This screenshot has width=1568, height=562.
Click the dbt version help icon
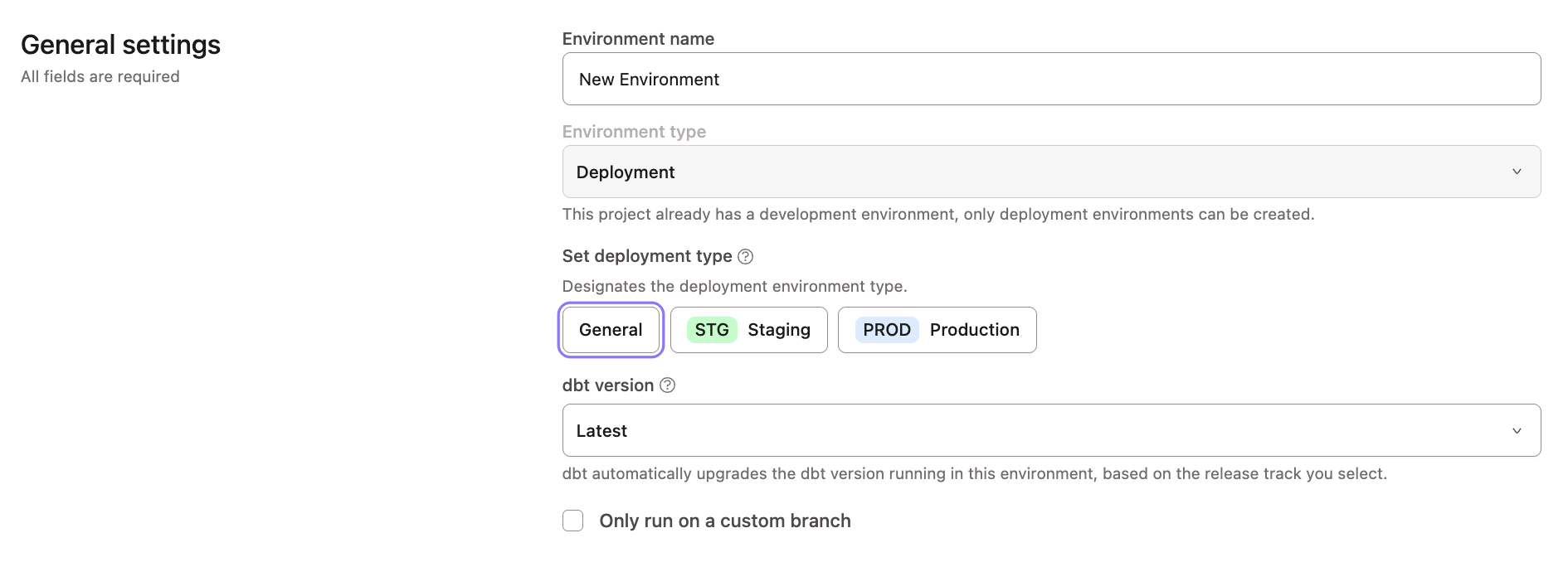[x=667, y=385]
